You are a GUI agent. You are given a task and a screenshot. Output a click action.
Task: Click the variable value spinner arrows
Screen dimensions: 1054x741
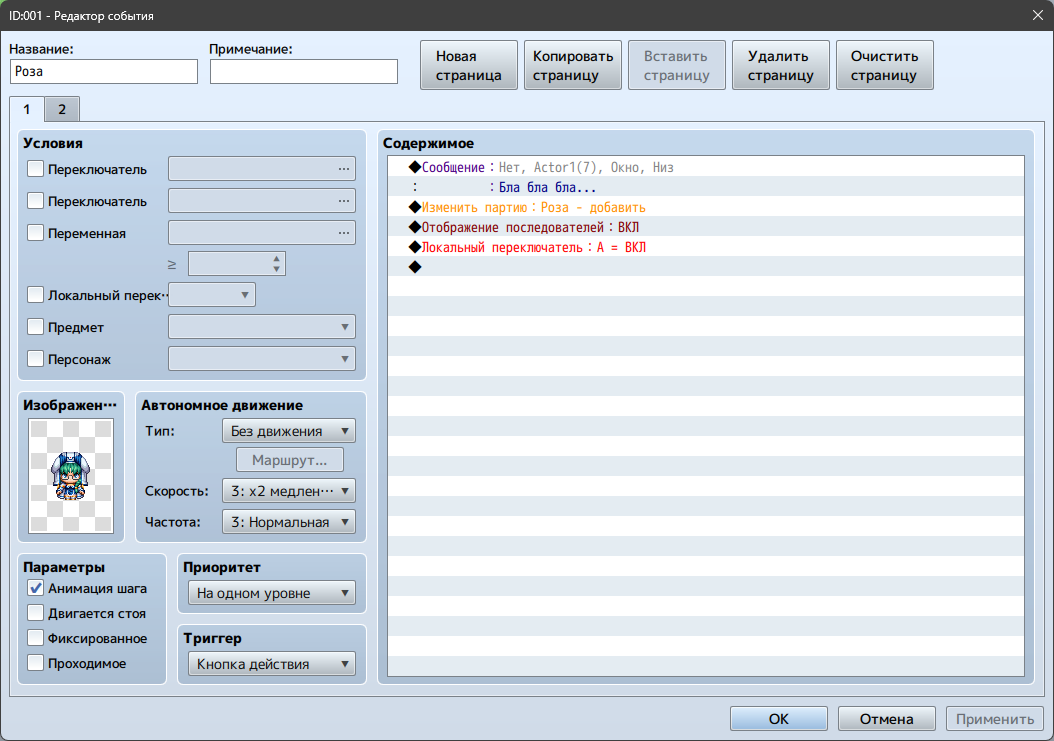(x=276, y=264)
